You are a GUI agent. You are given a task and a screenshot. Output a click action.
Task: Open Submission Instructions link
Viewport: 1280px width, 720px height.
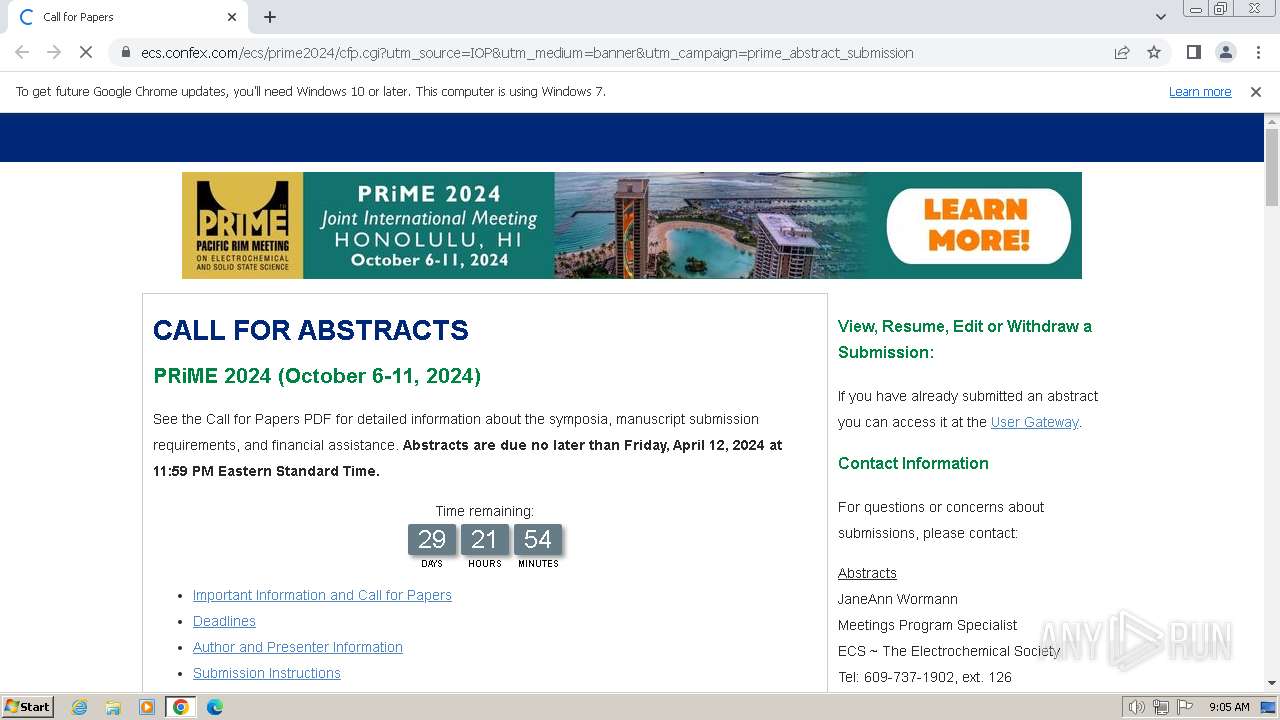[267, 673]
